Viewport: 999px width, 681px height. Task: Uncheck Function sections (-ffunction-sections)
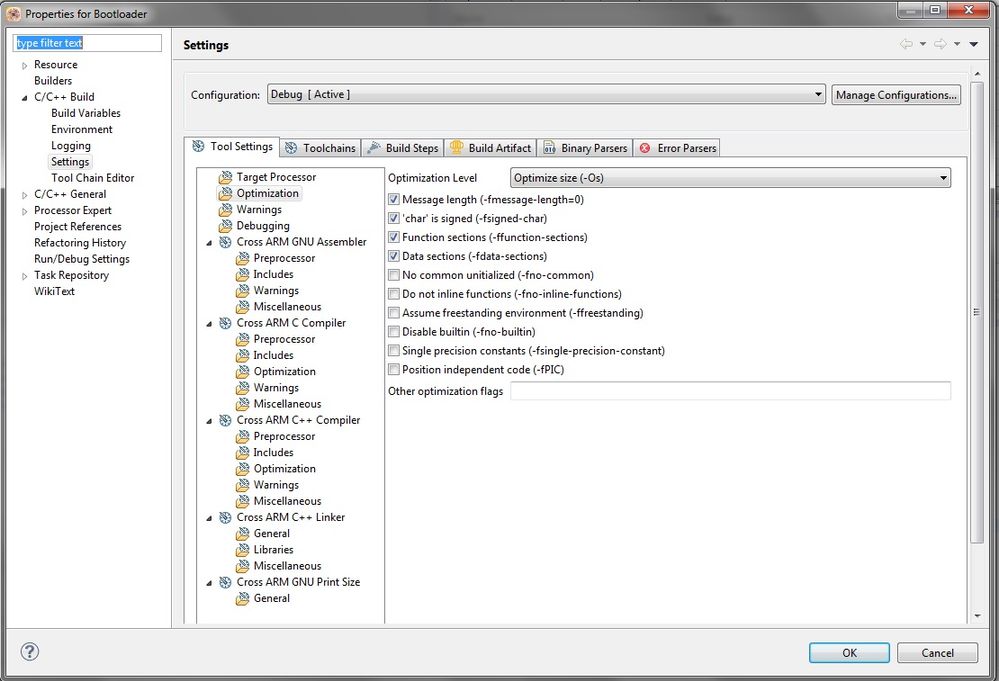click(x=394, y=238)
